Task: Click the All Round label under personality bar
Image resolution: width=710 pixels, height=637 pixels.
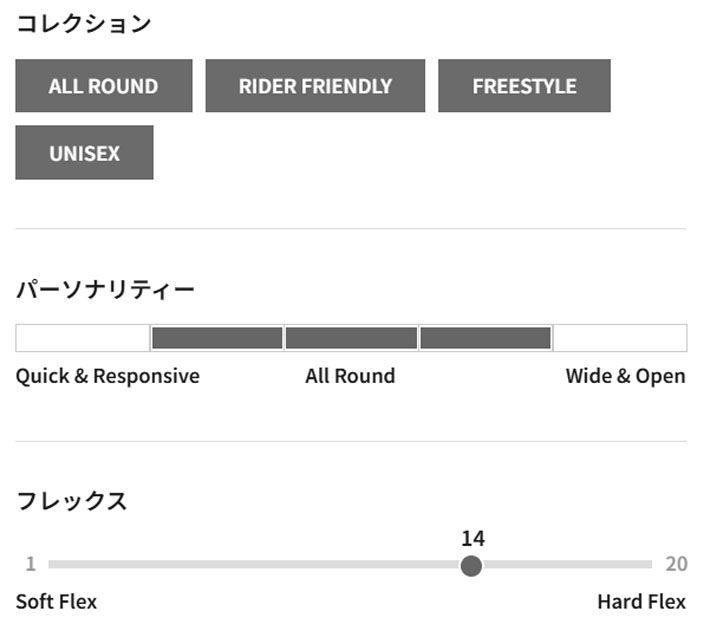Action: point(350,376)
